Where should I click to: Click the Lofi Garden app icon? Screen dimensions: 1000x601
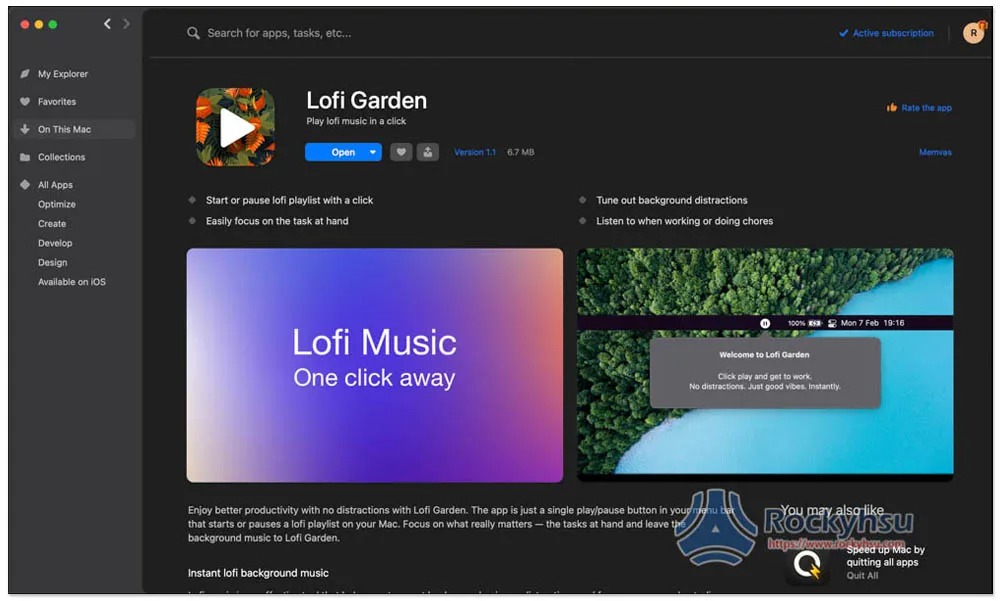[x=235, y=127]
